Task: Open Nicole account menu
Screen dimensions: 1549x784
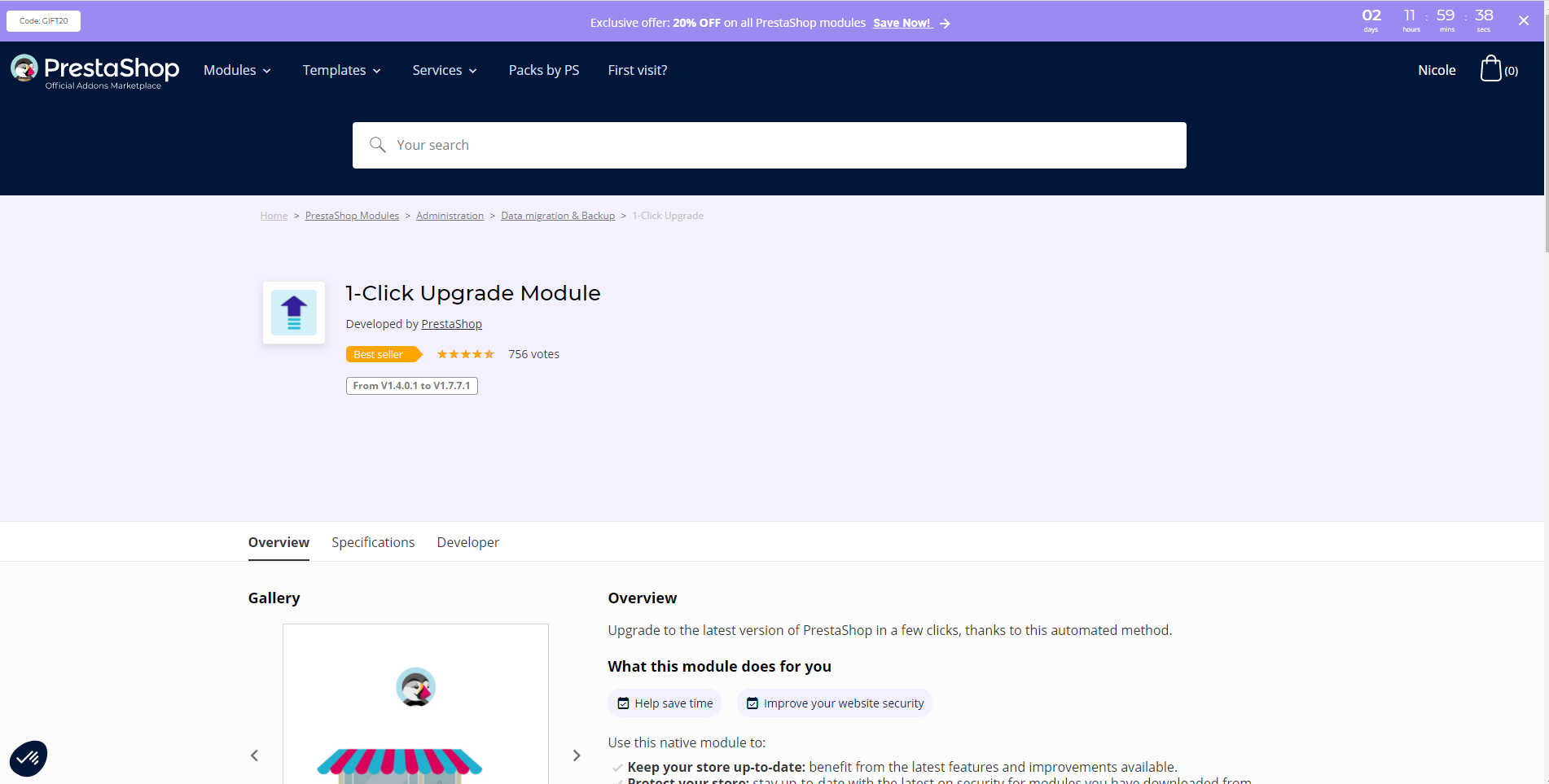Action: click(x=1437, y=70)
